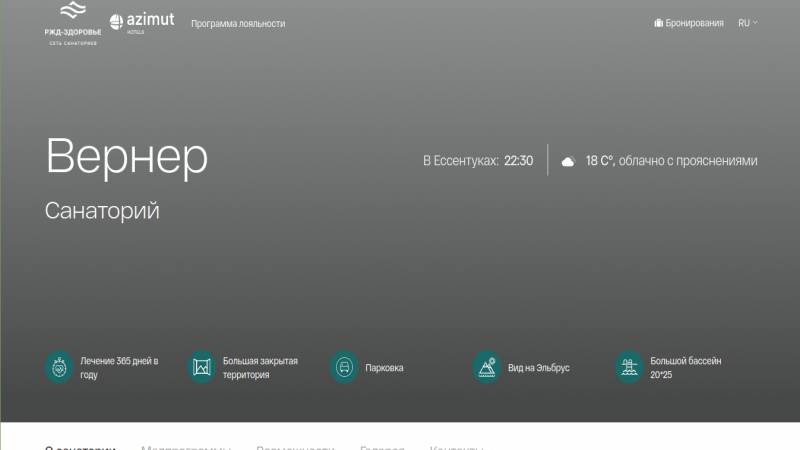
Task: Select the Галерея tab
Action: (382, 446)
